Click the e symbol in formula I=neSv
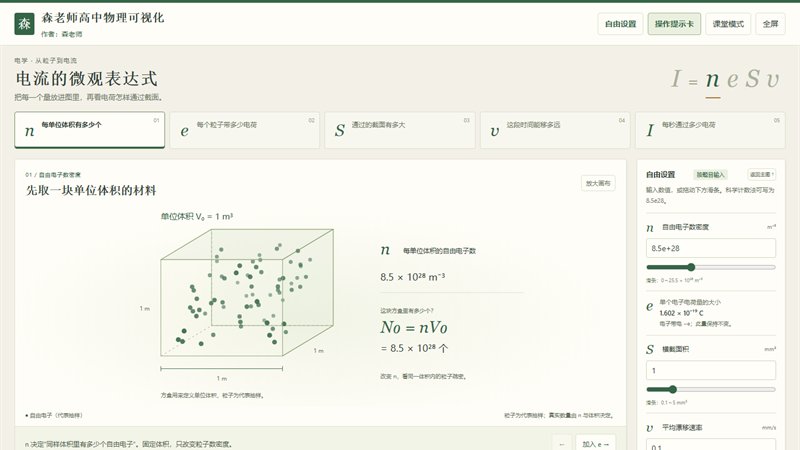Viewport: 800px width, 450px height. point(733,79)
